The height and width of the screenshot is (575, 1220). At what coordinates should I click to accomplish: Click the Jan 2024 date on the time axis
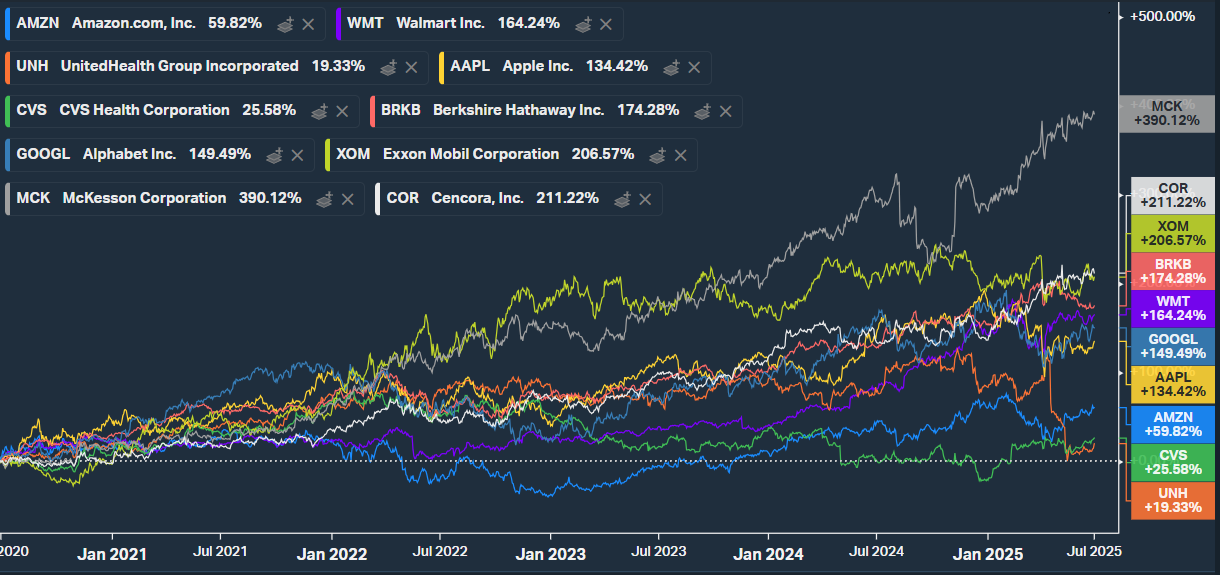pyautogui.click(x=768, y=553)
